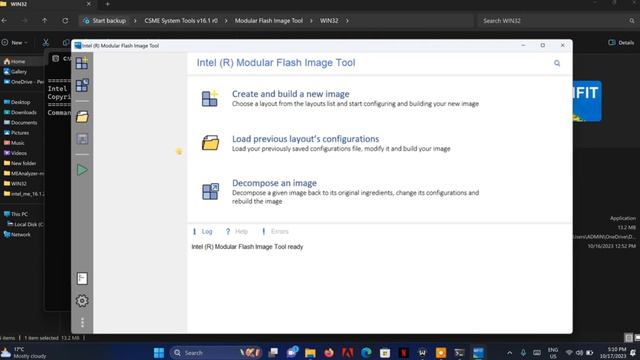Image resolution: width=640 pixels, height=360 pixels.
Task: Expand chevron after Start backup breadcrumb
Action: (135, 20)
